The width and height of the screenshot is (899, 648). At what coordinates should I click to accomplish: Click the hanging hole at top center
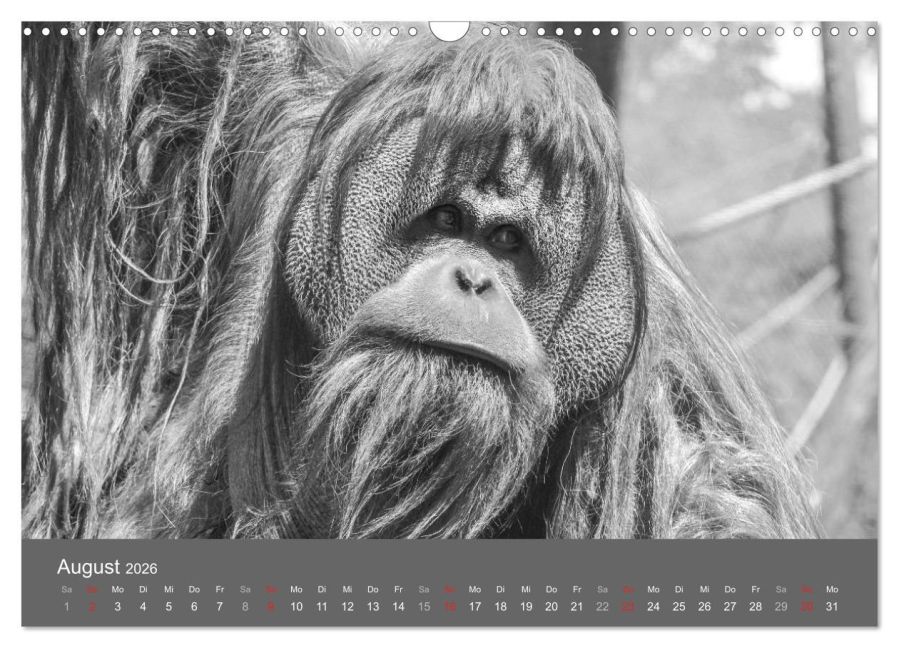coord(449,30)
